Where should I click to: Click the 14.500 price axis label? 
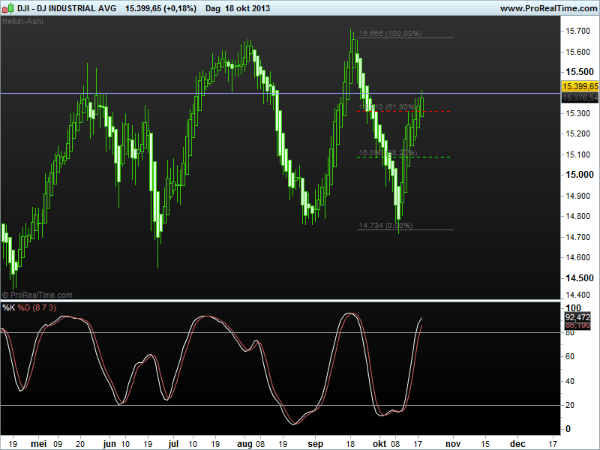pos(579,278)
